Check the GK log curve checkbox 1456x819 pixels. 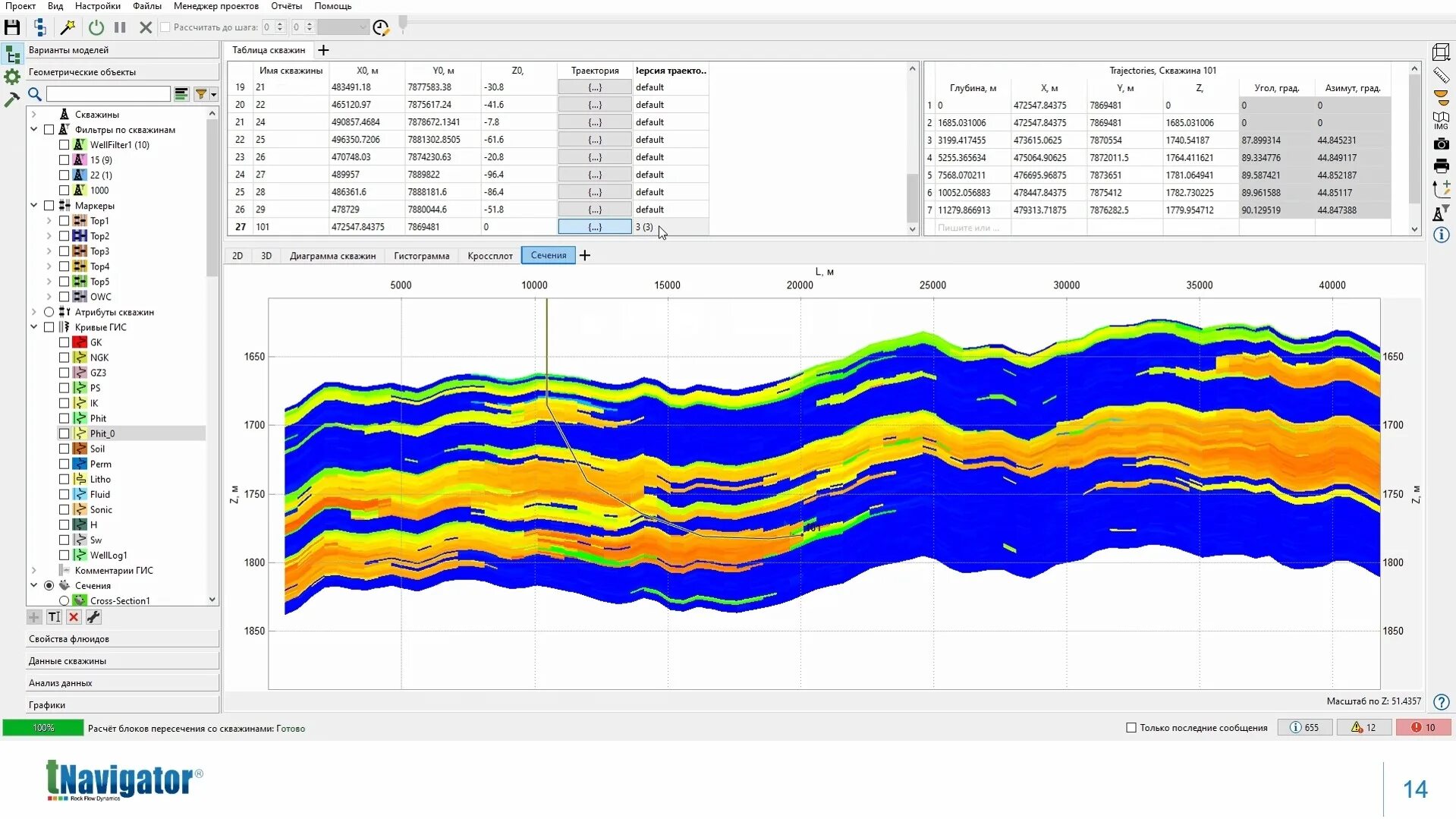[x=64, y=342]
